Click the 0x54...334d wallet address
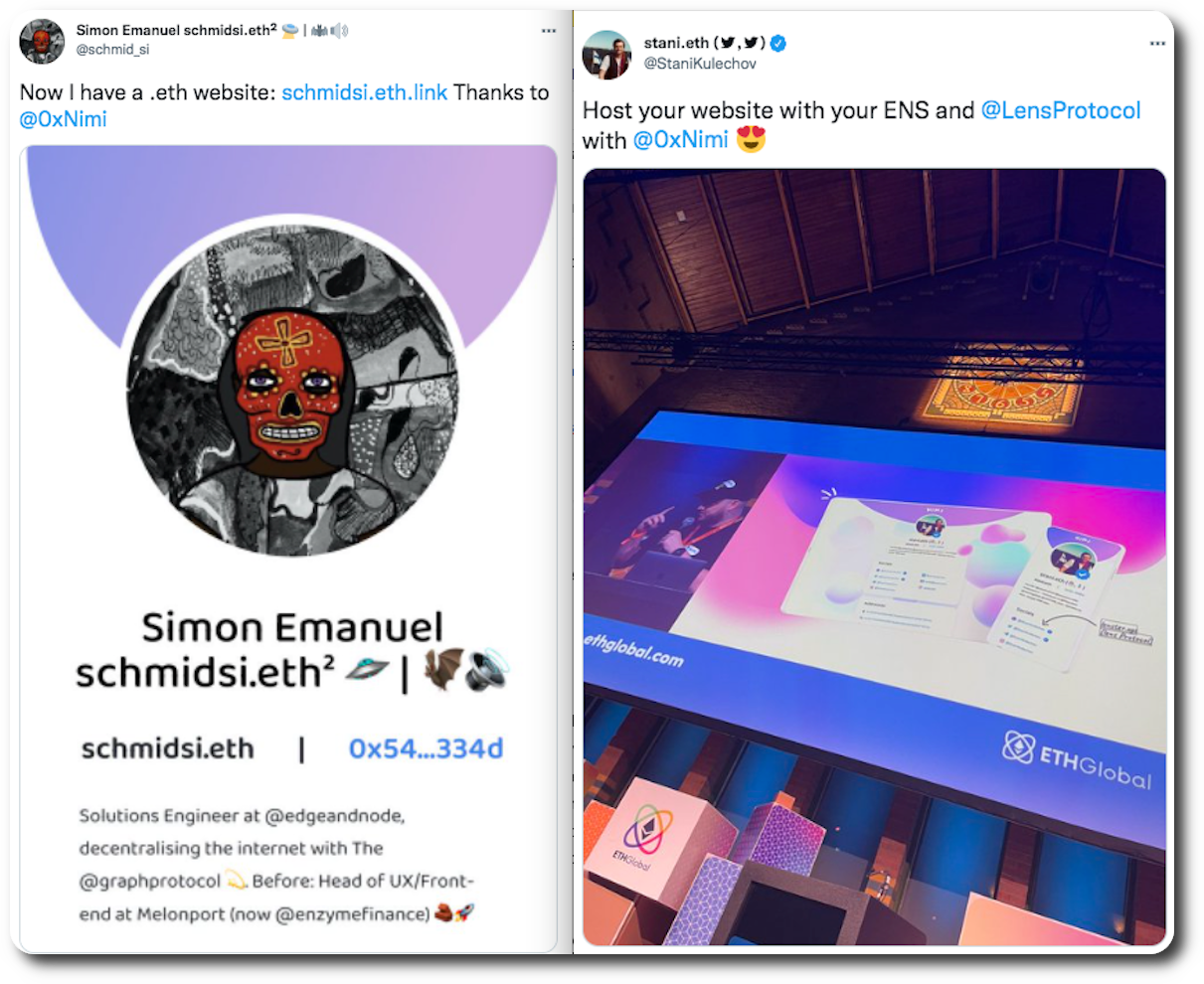This screenshot has width=1204, height=984. pyautogui.click(x=426, y=748)
